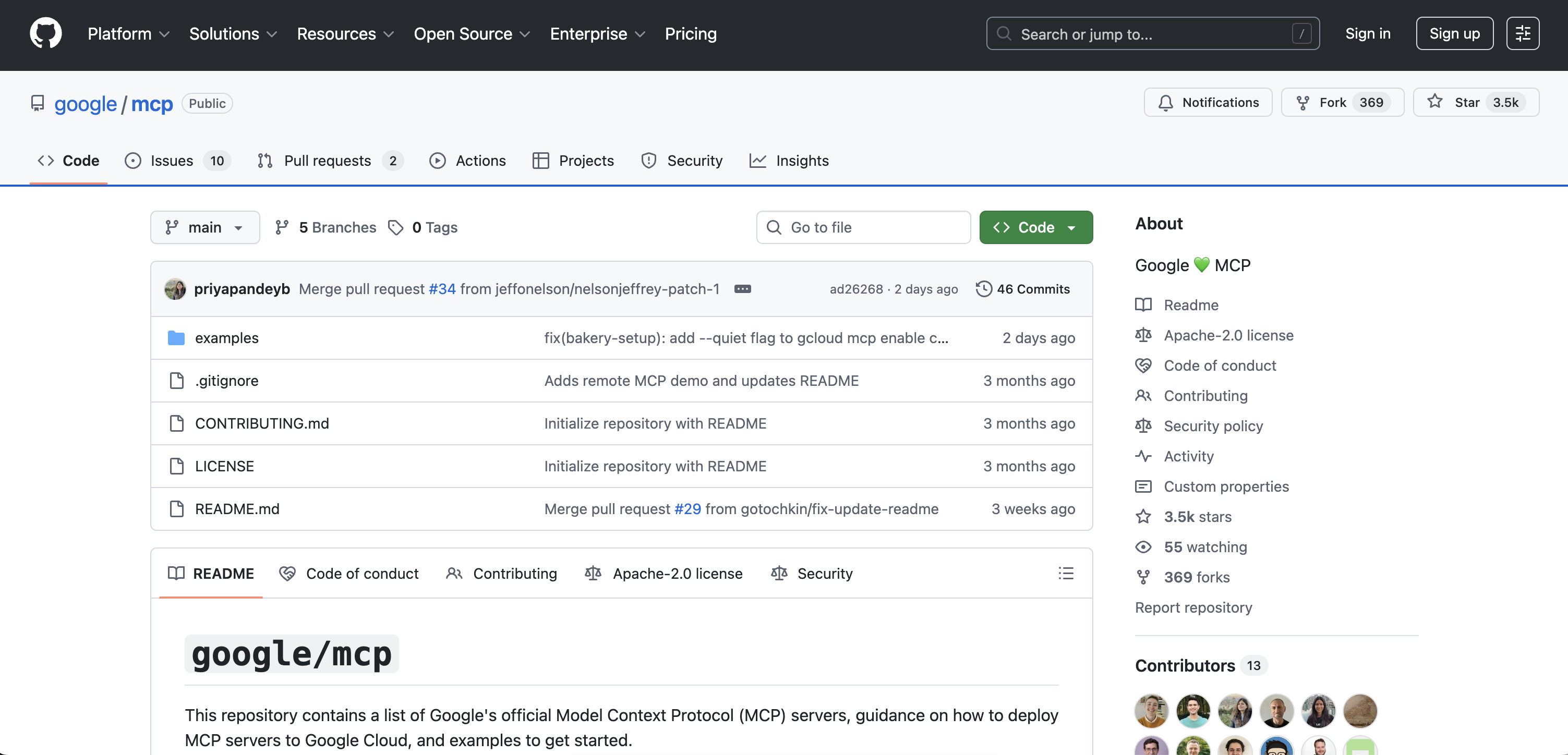Click the Pricing link
Image resolution: width=1568 pixels, height=755 pixels.
(x=690, y=33)
